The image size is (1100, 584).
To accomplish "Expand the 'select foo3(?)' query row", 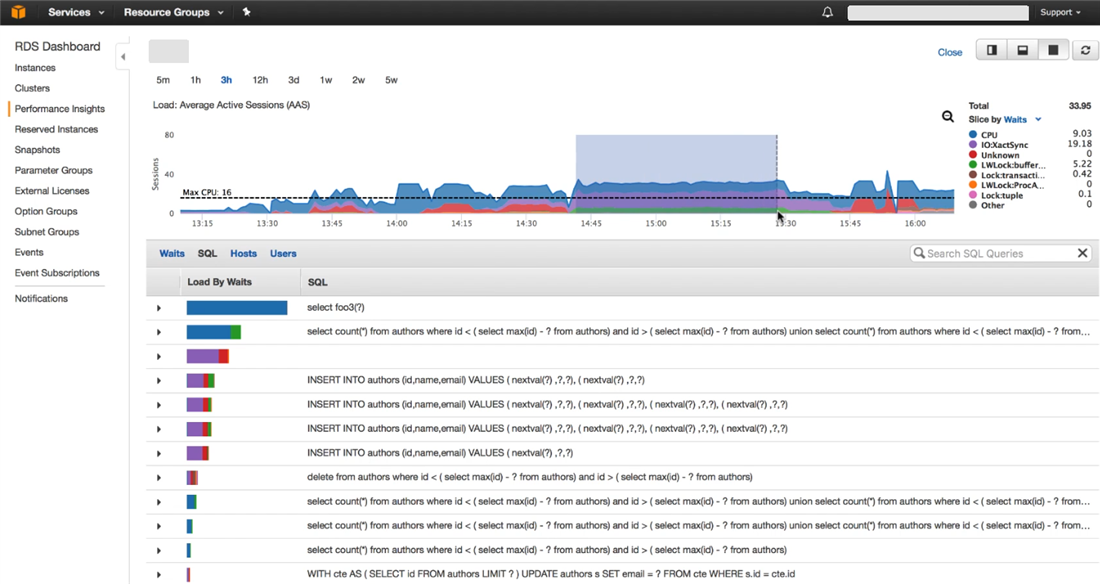I will [159, 308].
